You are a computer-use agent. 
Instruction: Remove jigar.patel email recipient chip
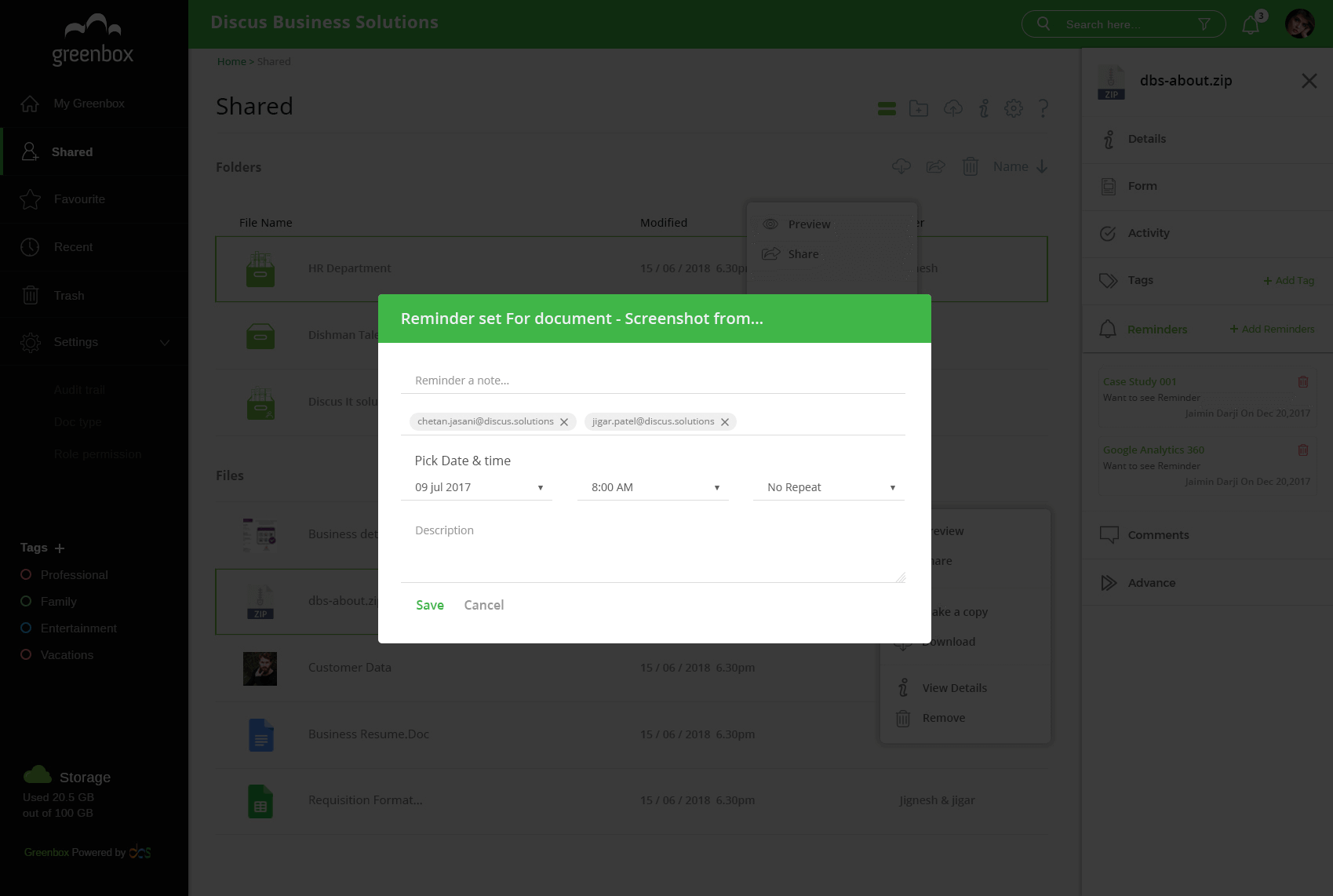click(725, 422)
